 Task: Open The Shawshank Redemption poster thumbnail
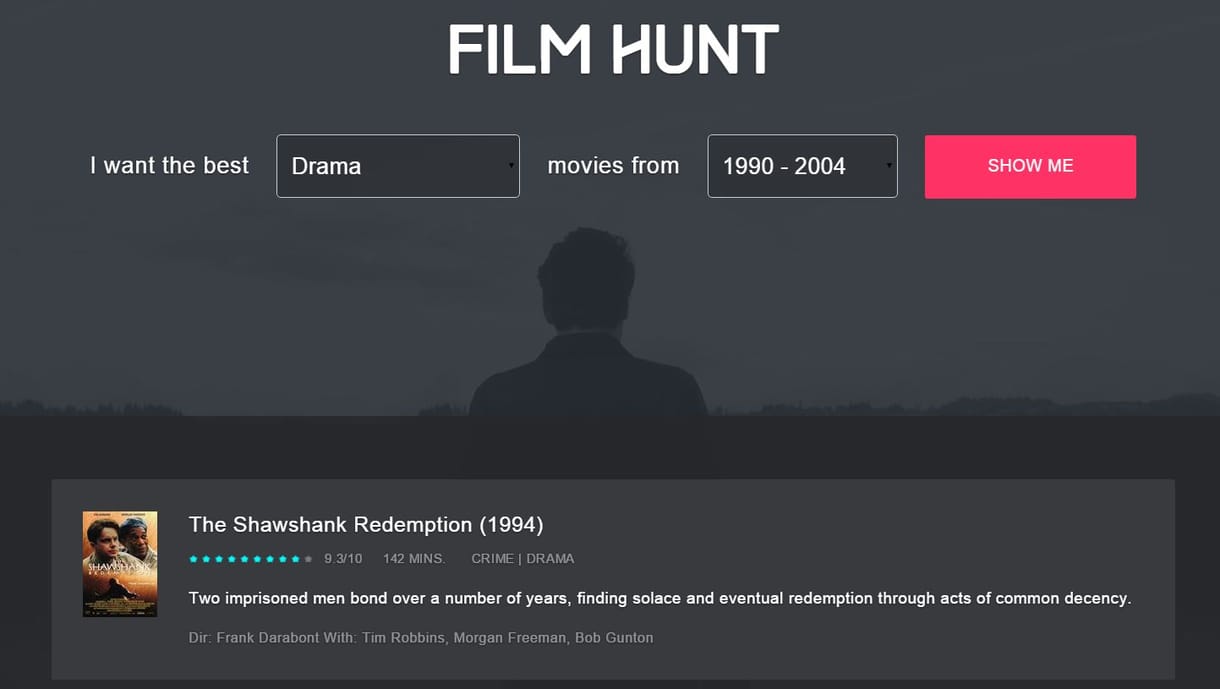pos(120,564)
